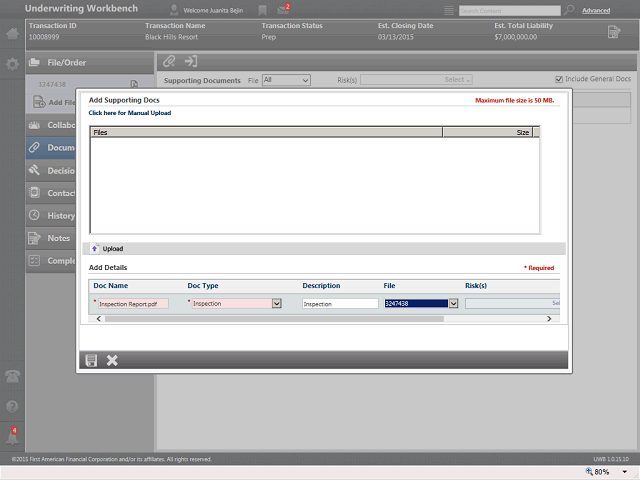Image resolution: width=640 pixels, height=480 pixels.
Task: Click the Doc Name input field
Action: [x=133, y=304]
